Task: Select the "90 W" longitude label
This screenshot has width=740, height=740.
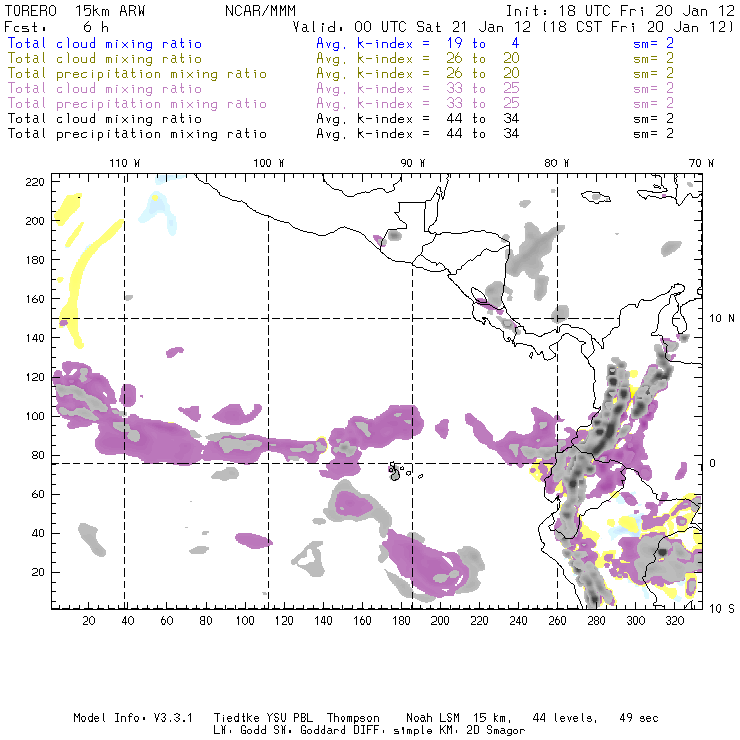Action: 413,163
